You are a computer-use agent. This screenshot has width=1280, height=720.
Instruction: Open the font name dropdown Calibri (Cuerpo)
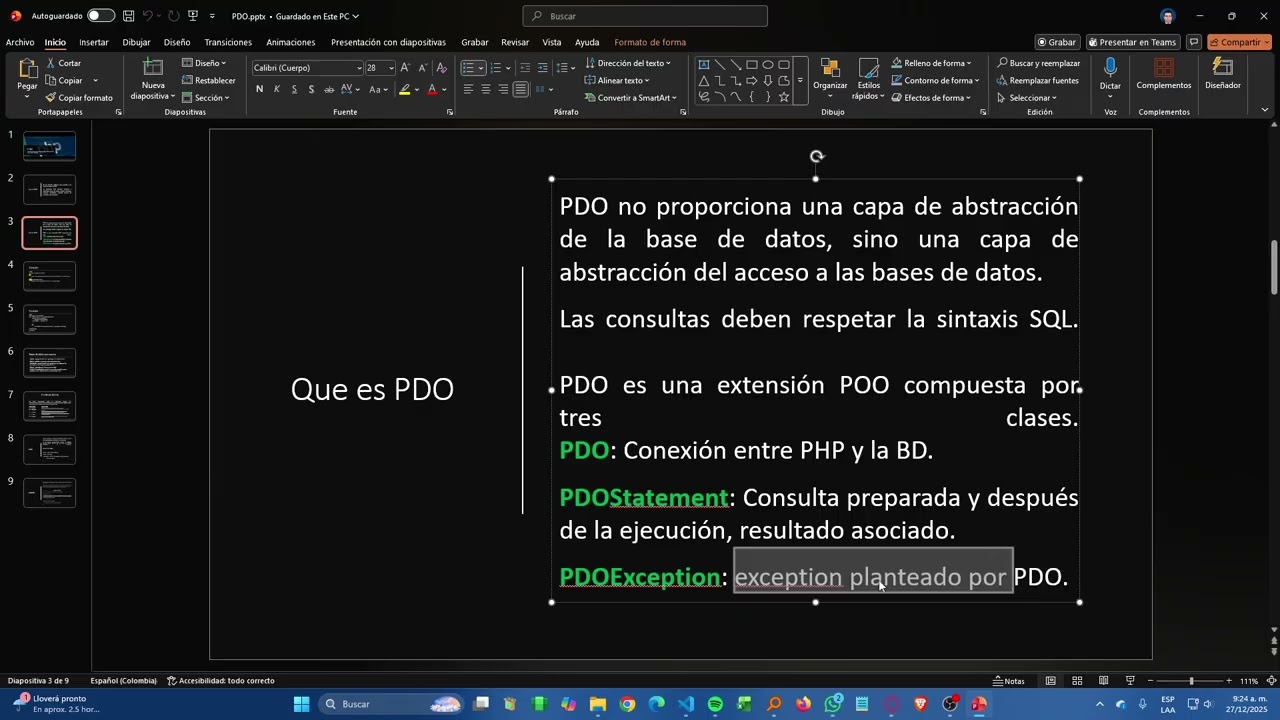pyautogui.click(x=359, y=68)
